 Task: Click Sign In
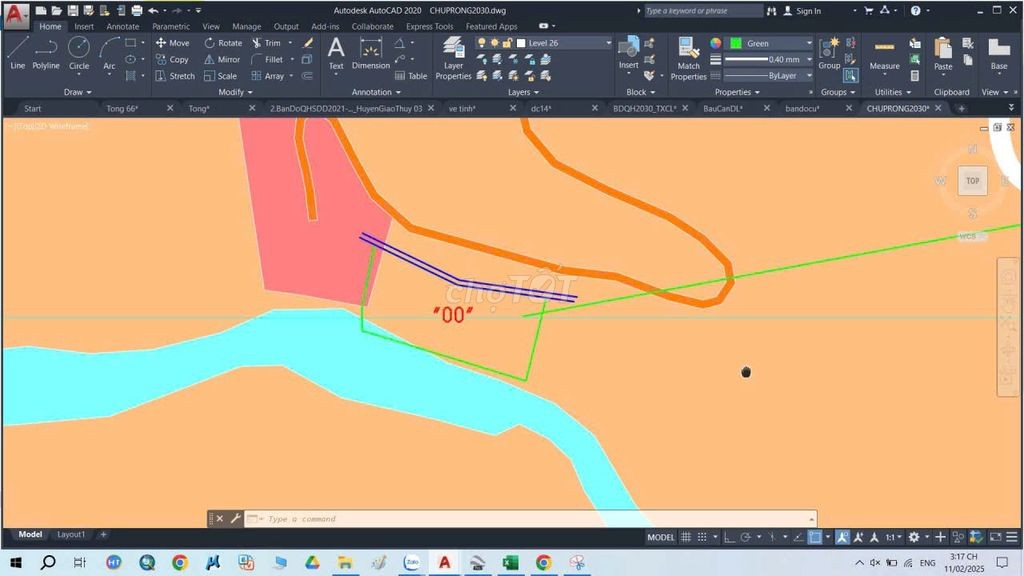tap(802, 10)
